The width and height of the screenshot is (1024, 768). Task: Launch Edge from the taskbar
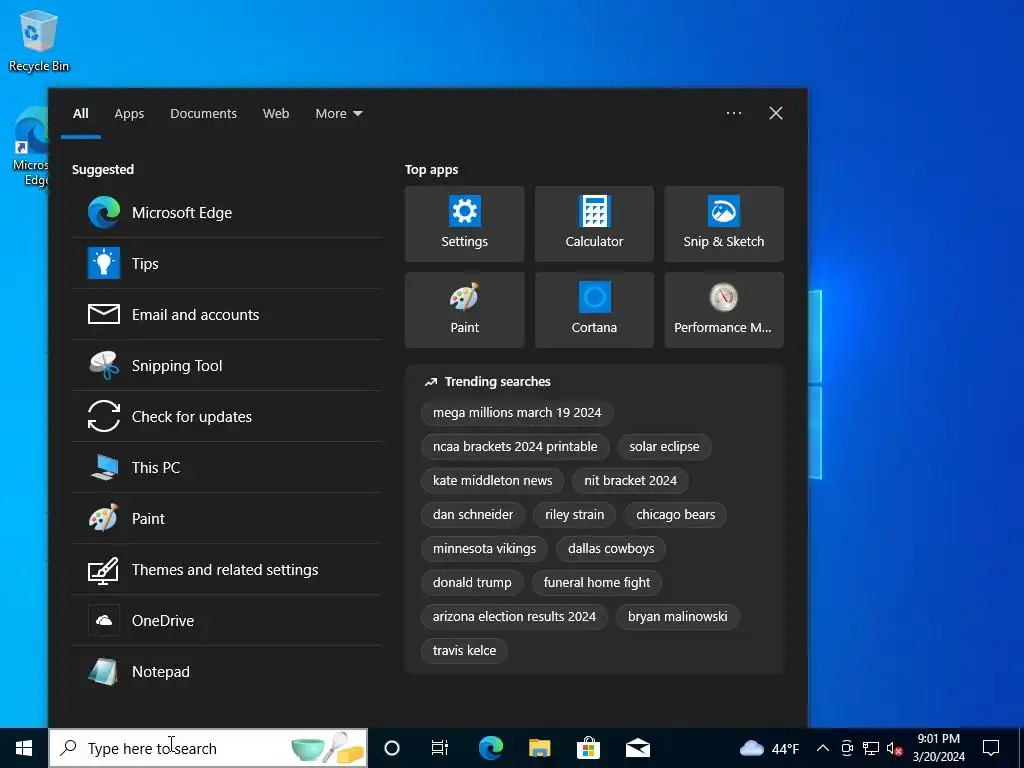pyautogui.click(x=490, y=748)
